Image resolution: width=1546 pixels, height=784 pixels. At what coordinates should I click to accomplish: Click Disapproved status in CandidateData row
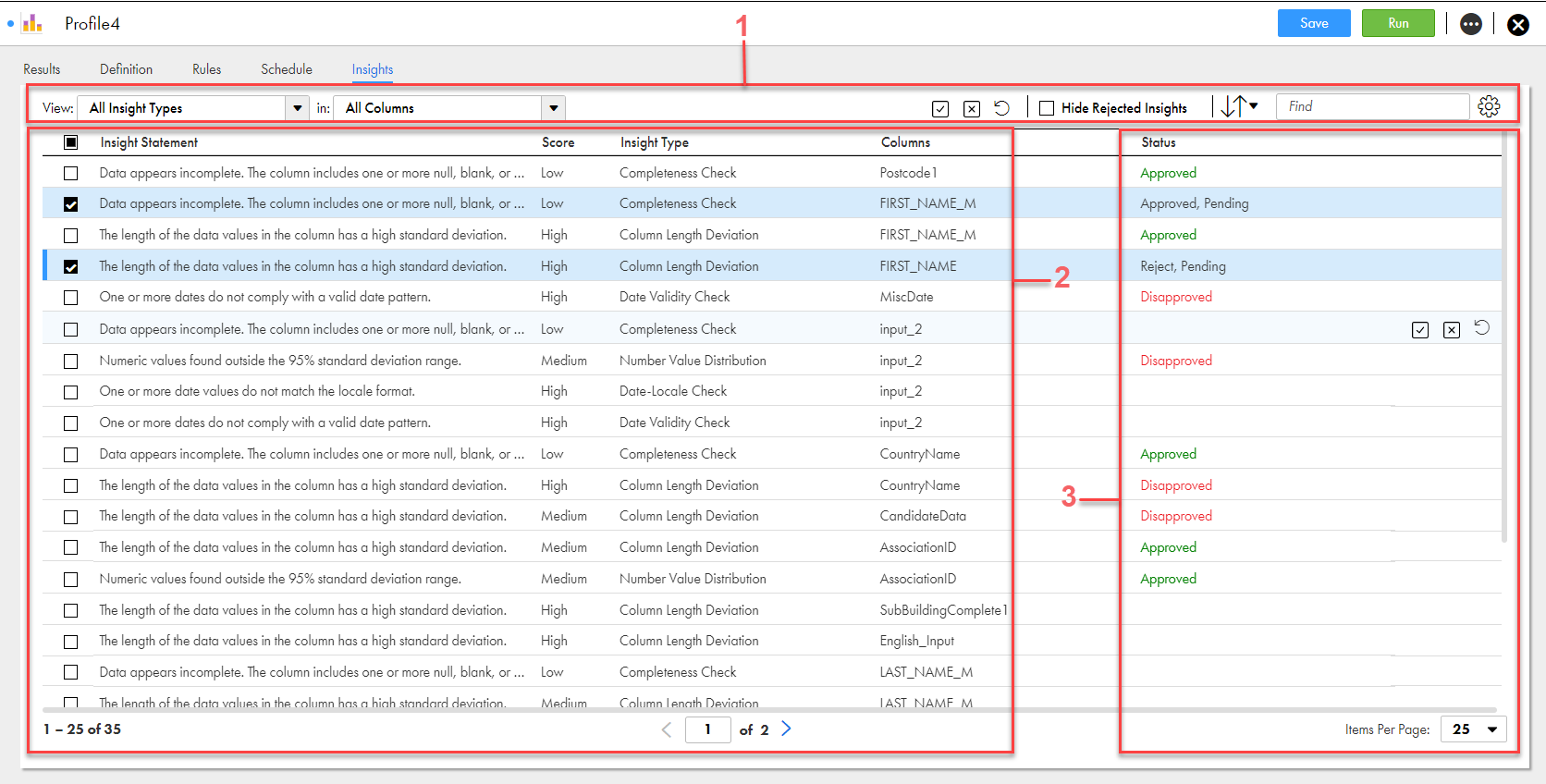pos(1176,516)
